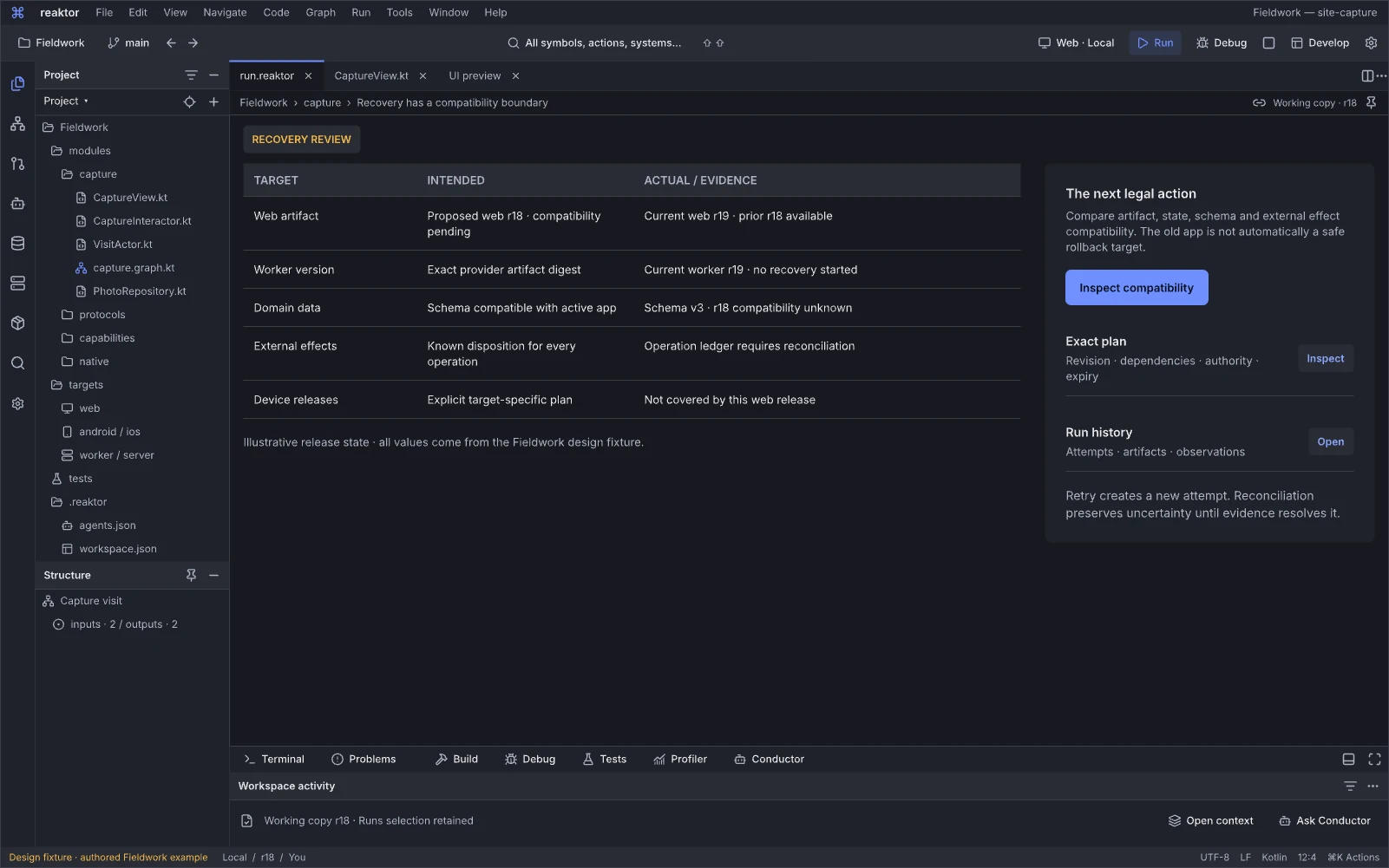The height and width of the screenshot is (868, 1389).
Task: Open the version control sidebar icon
Action: point(17,164)
